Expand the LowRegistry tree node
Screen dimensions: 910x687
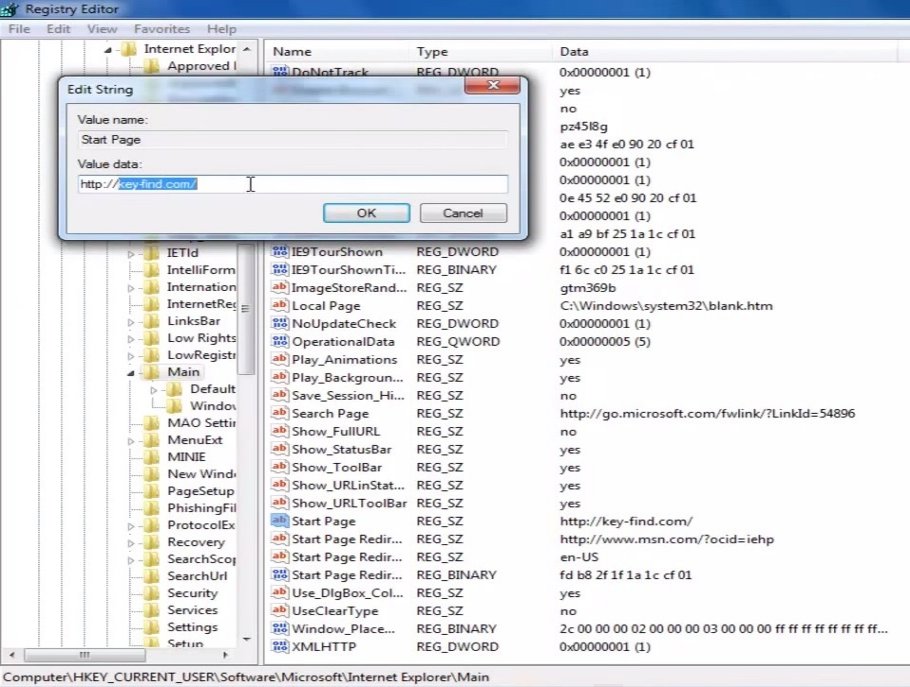131,356
